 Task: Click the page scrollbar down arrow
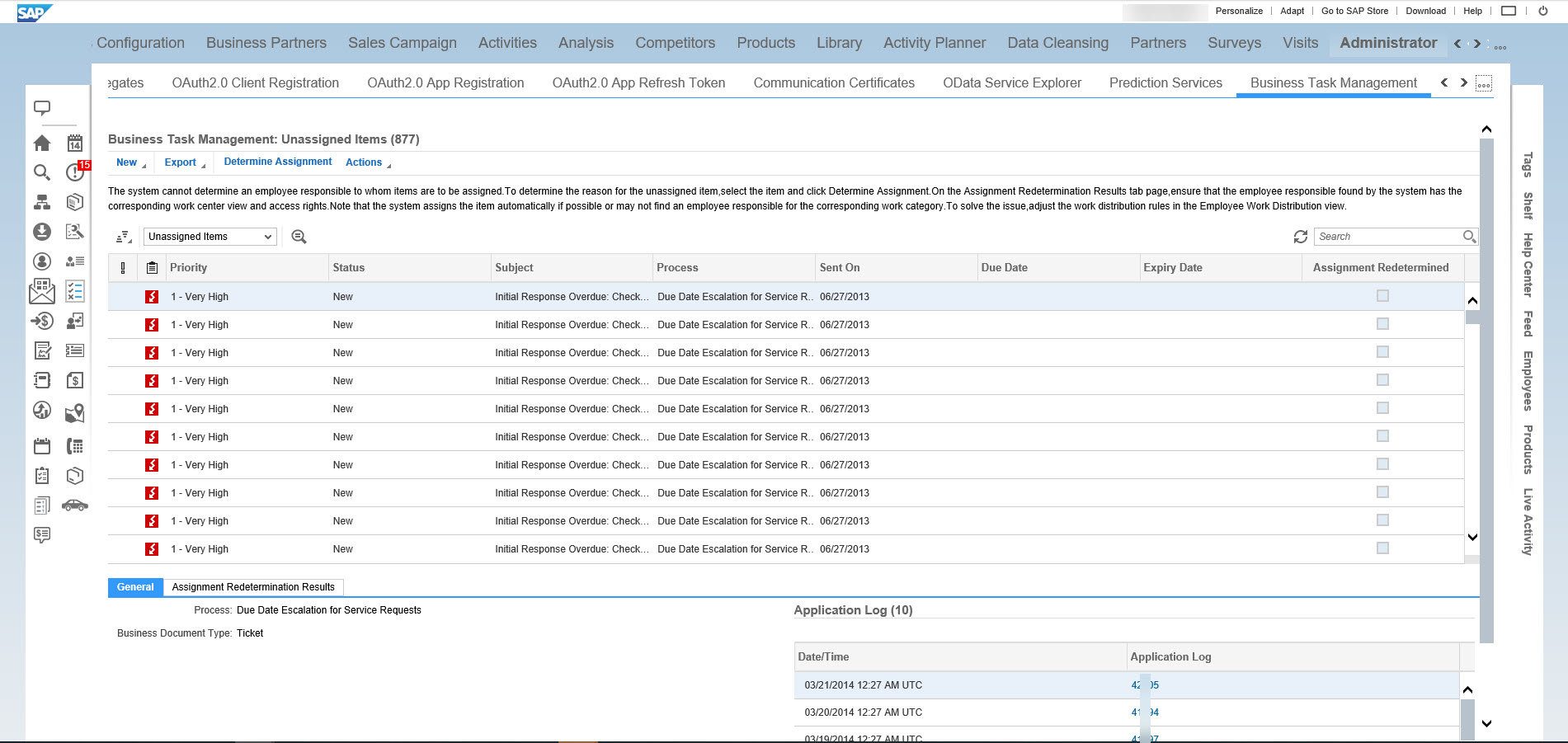pyautogui.click(x=1486, y=724)
